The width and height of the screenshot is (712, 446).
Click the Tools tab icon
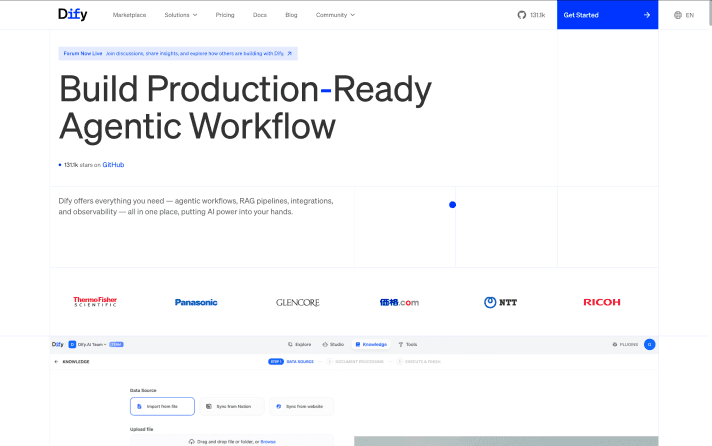[x=401, y=344]
